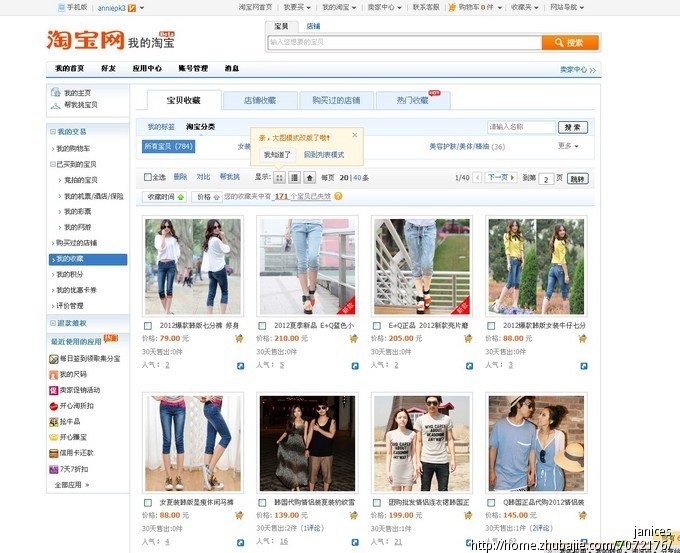This screenshot has width=680, height=553.
Task: Expand the 收藏夹 top dropdown
Action: (x=525, y=7)
